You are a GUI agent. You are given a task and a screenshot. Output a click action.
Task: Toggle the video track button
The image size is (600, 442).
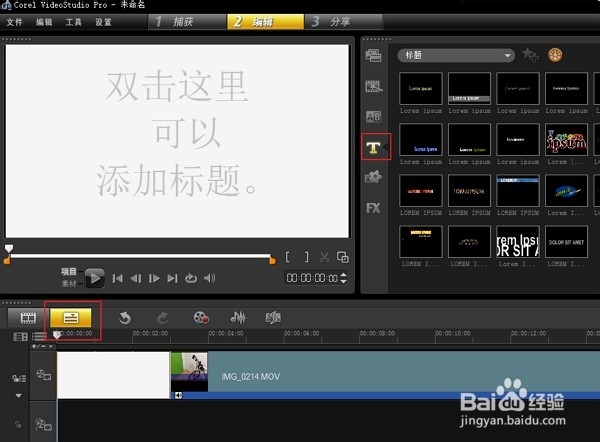tap(43, 375)
